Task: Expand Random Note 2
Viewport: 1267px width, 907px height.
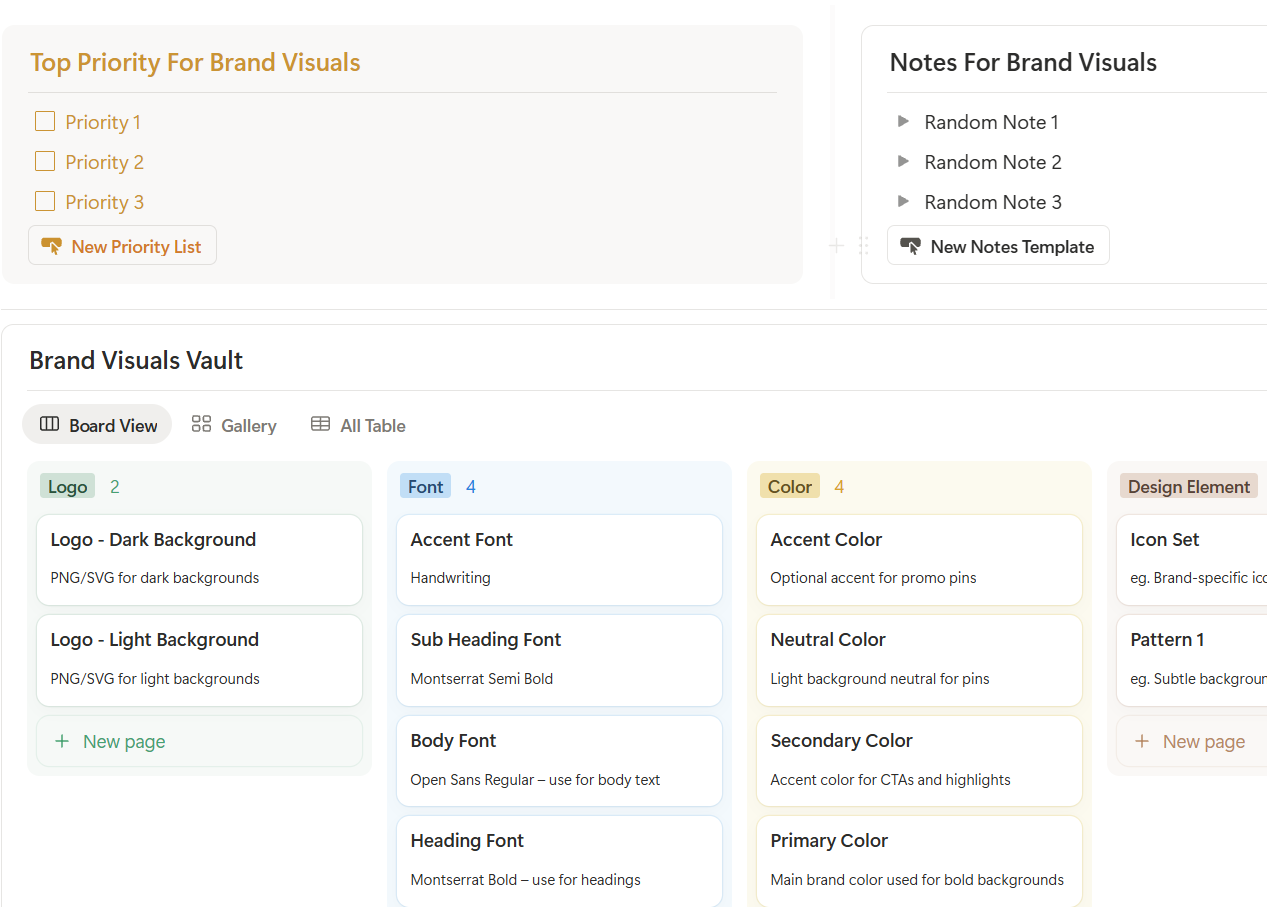Action: 903,161
